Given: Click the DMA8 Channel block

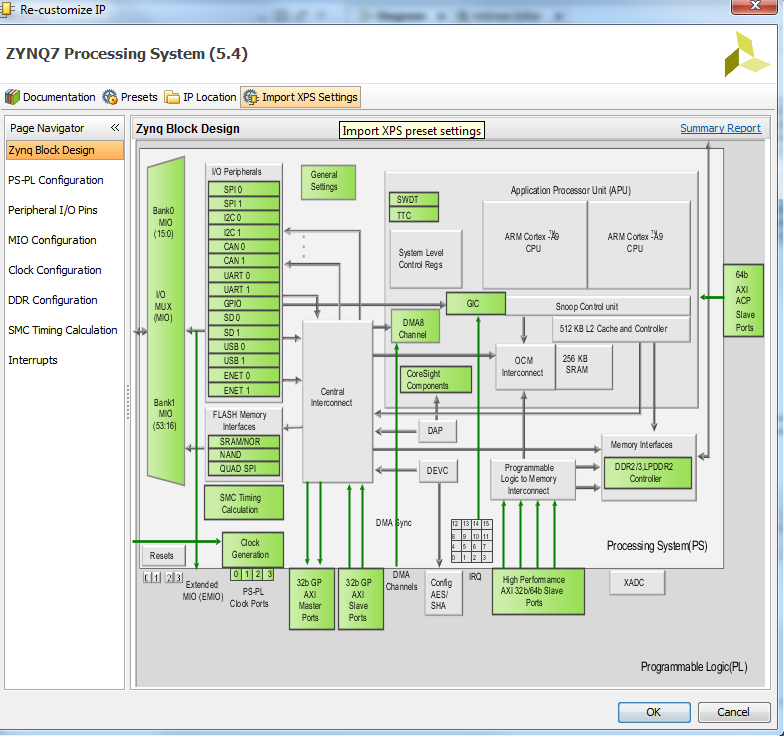Looking at the screenshot, I should 416,326.
